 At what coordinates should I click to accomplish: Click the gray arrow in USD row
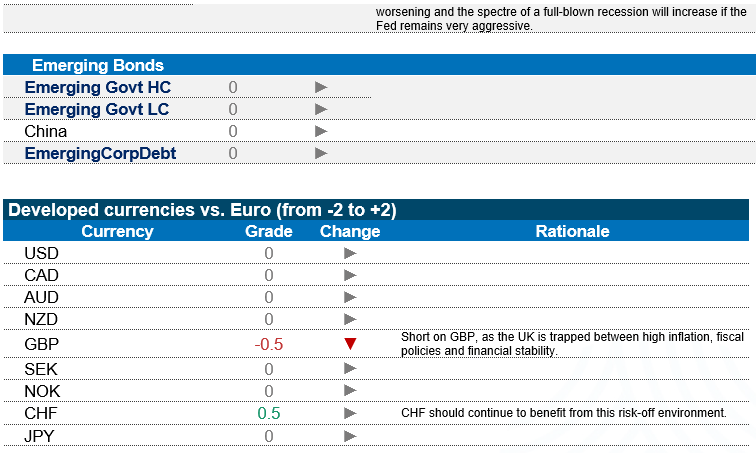tap(350, 253)
